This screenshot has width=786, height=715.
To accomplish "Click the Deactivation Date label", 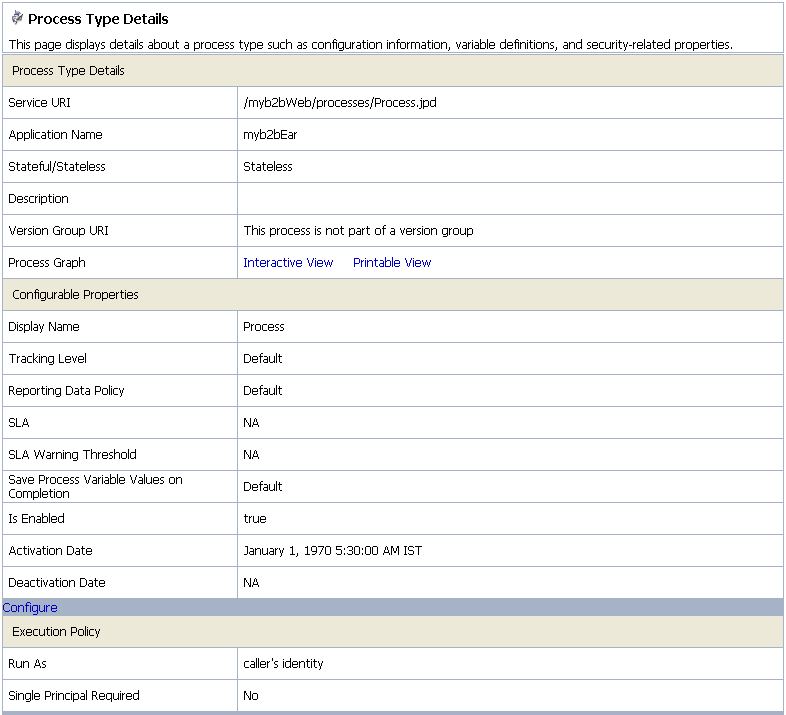I will click(x=57, y=583).
